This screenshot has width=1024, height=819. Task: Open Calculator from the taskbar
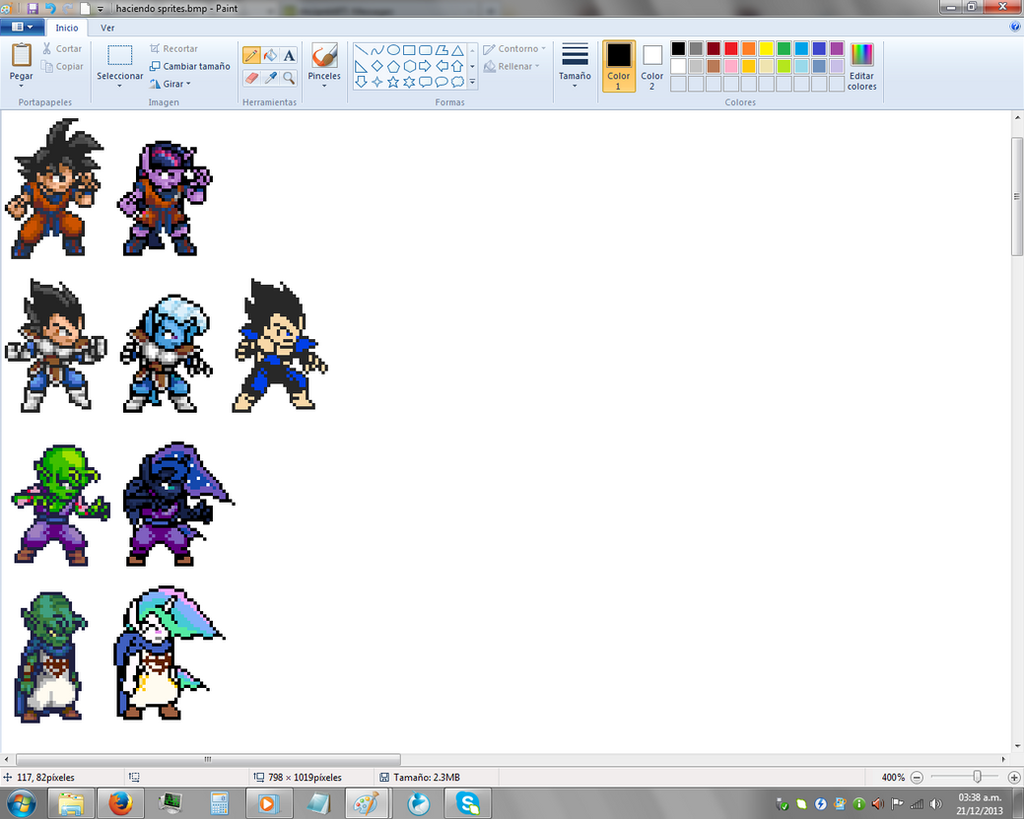219,803
